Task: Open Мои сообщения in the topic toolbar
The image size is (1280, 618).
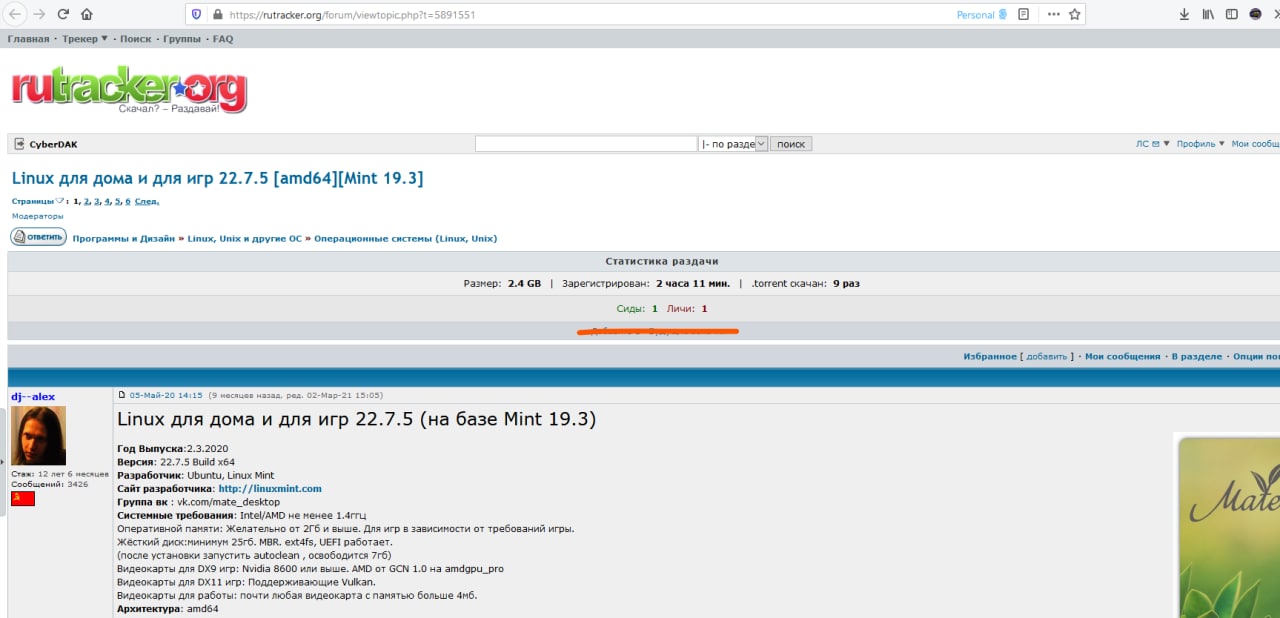Action: [x=1122, y=357]
